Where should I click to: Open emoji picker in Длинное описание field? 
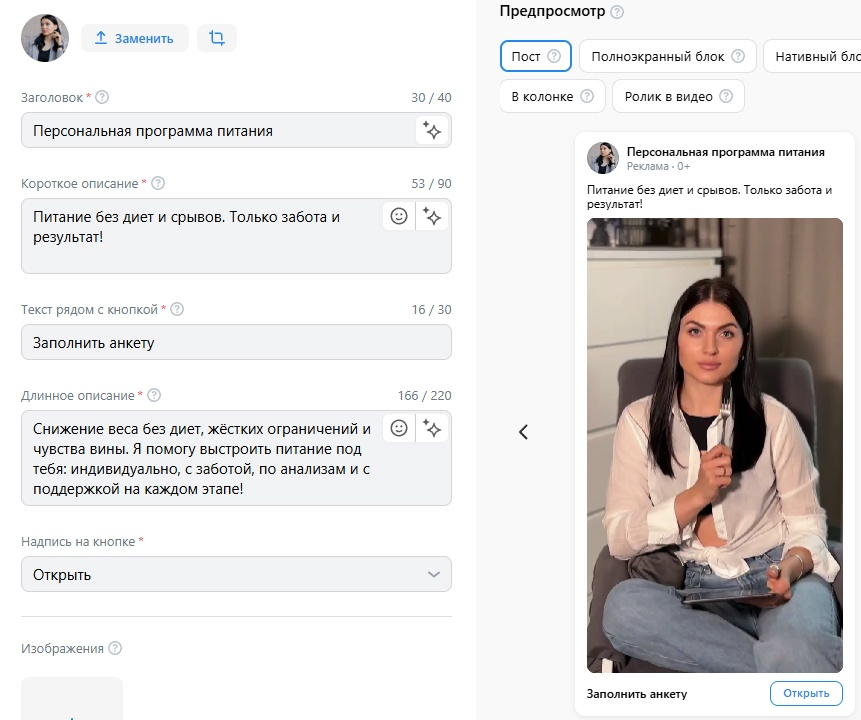tap(399, 428)
